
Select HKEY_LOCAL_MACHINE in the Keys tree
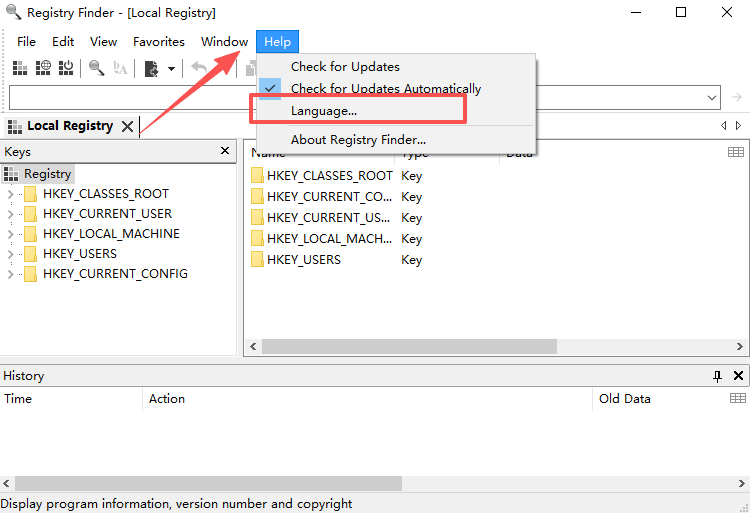(x=111, y=234)
